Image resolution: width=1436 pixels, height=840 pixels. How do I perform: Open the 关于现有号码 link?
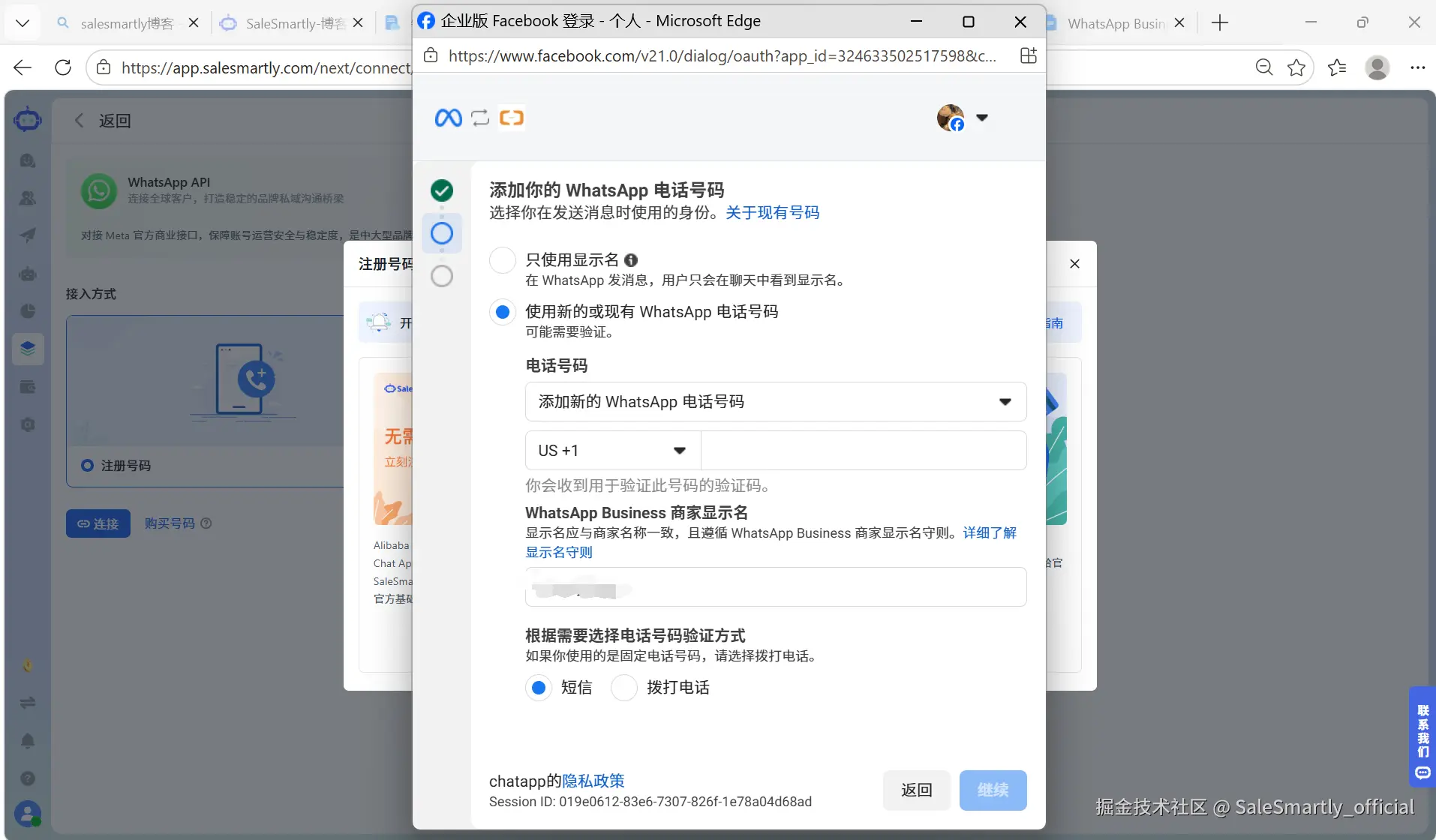click(x=773, y=213)
